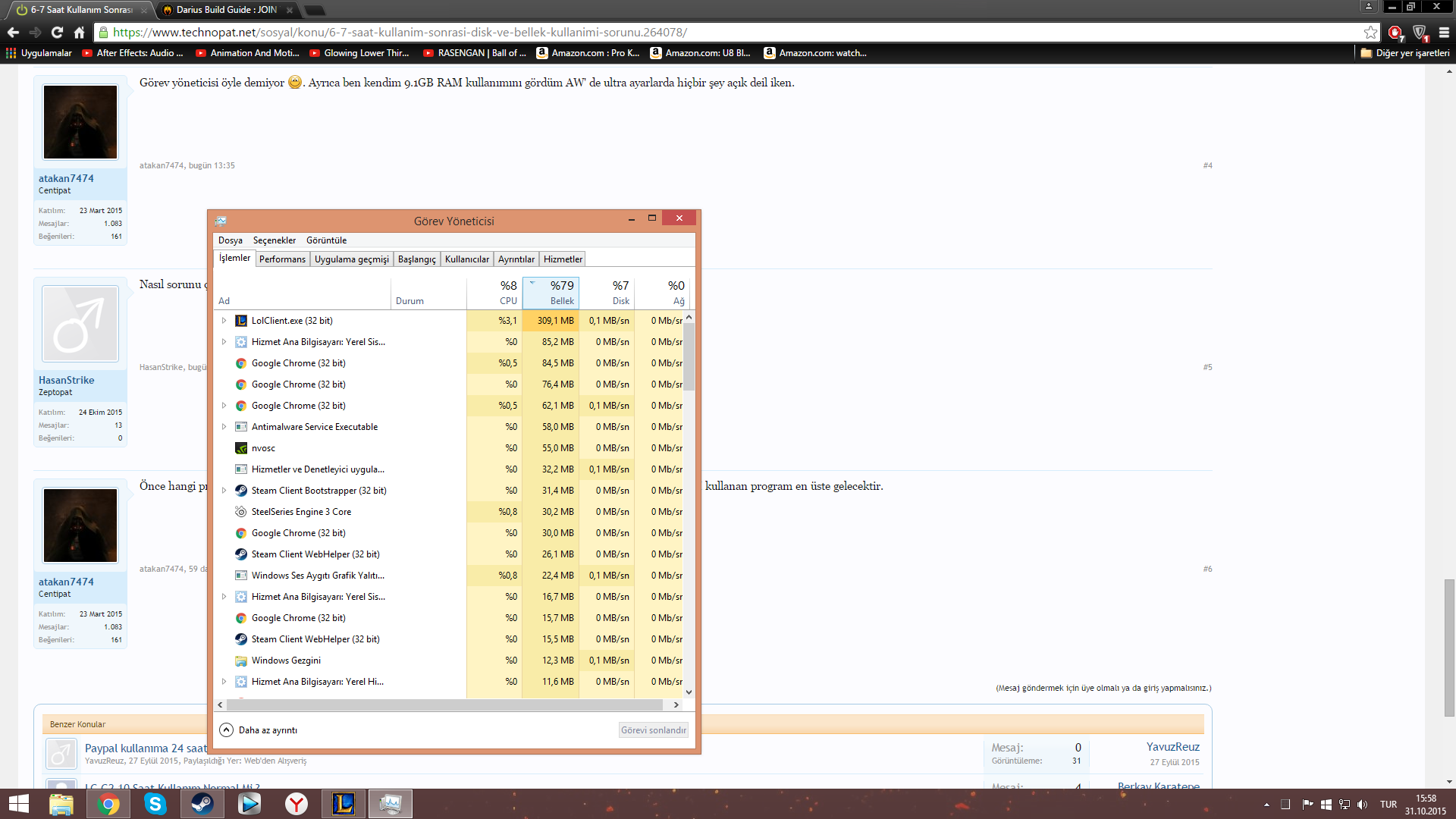Expand Steam Client Bootstrapper row

point(224,491)
